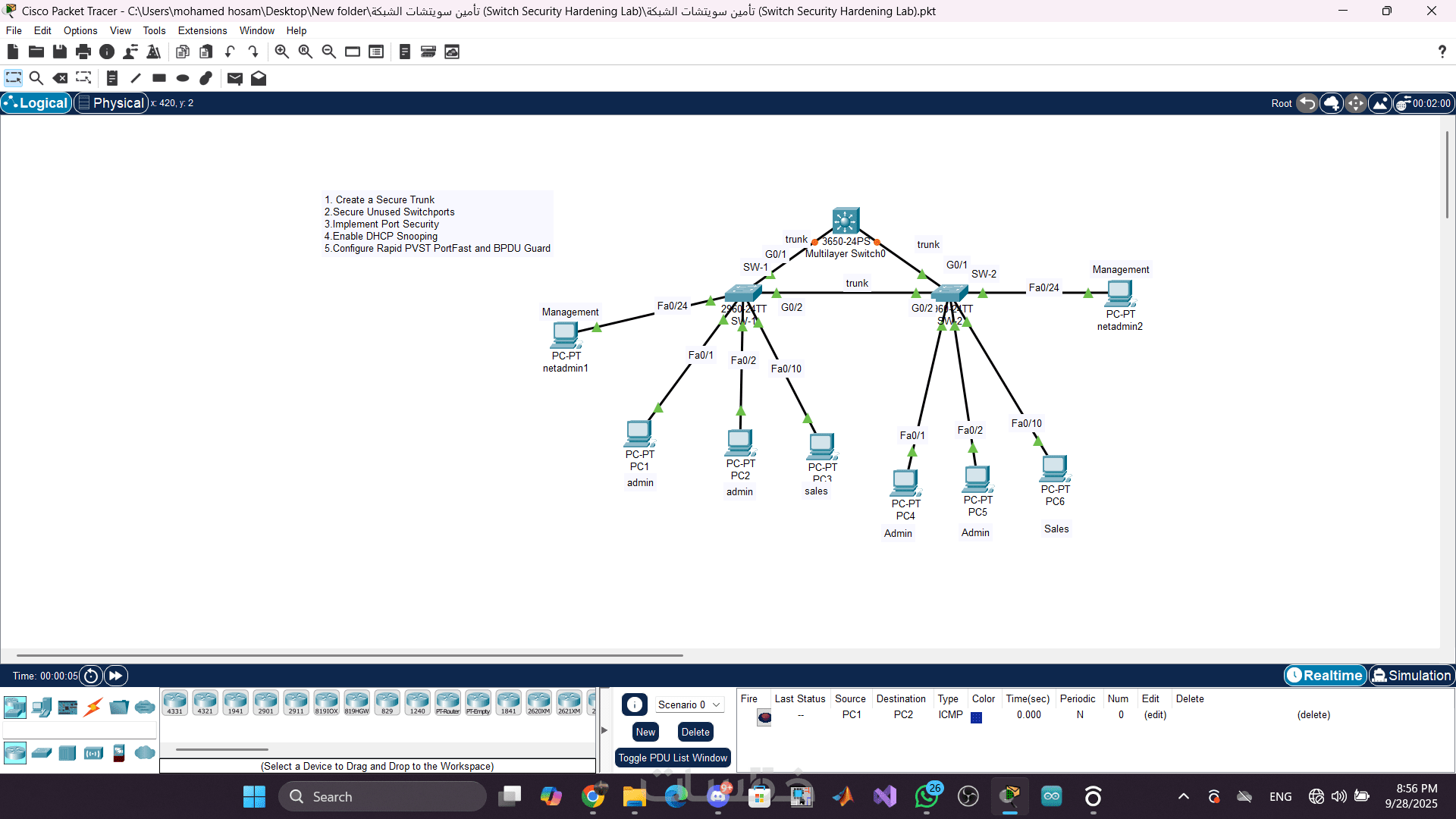This screenshot has height=819, width=1456.
Task: Select the Inspect magnifier tool
Action: click(36, 78)
